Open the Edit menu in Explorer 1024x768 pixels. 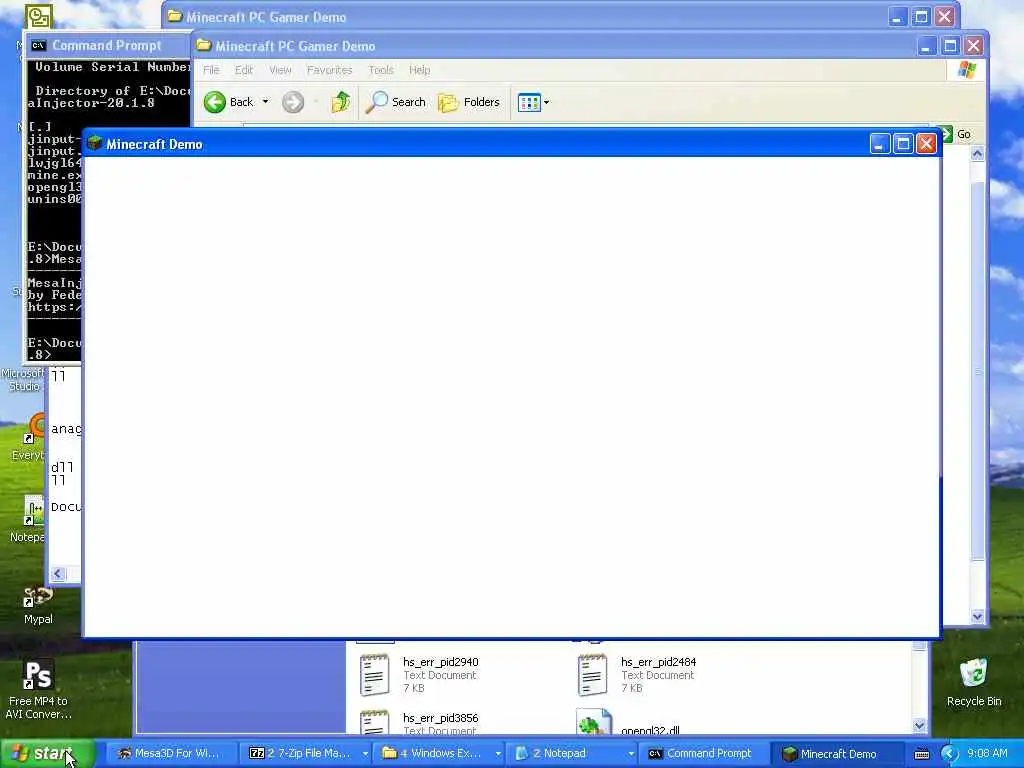[x=244, y=70]
